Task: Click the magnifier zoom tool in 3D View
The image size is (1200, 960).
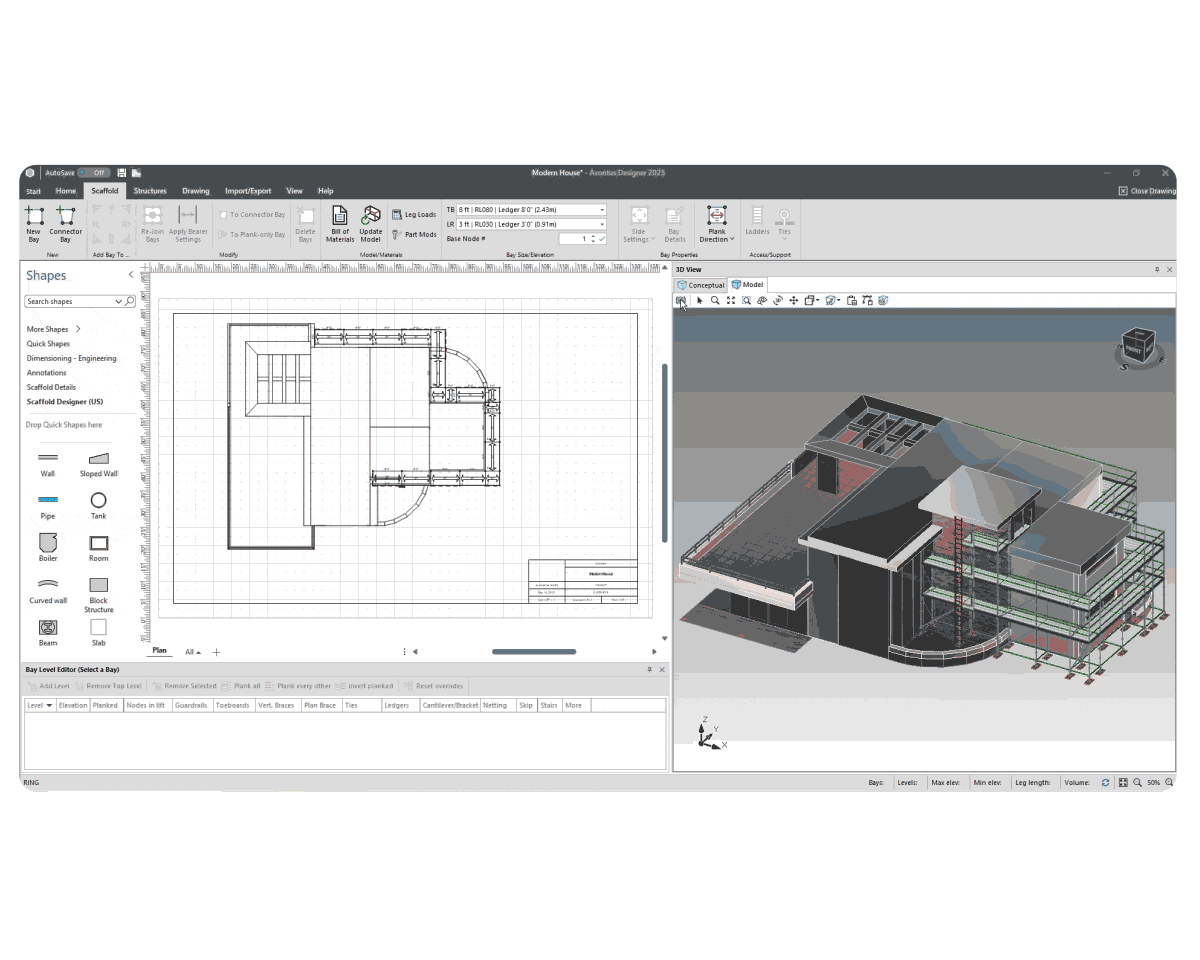Action: [715, 300]
